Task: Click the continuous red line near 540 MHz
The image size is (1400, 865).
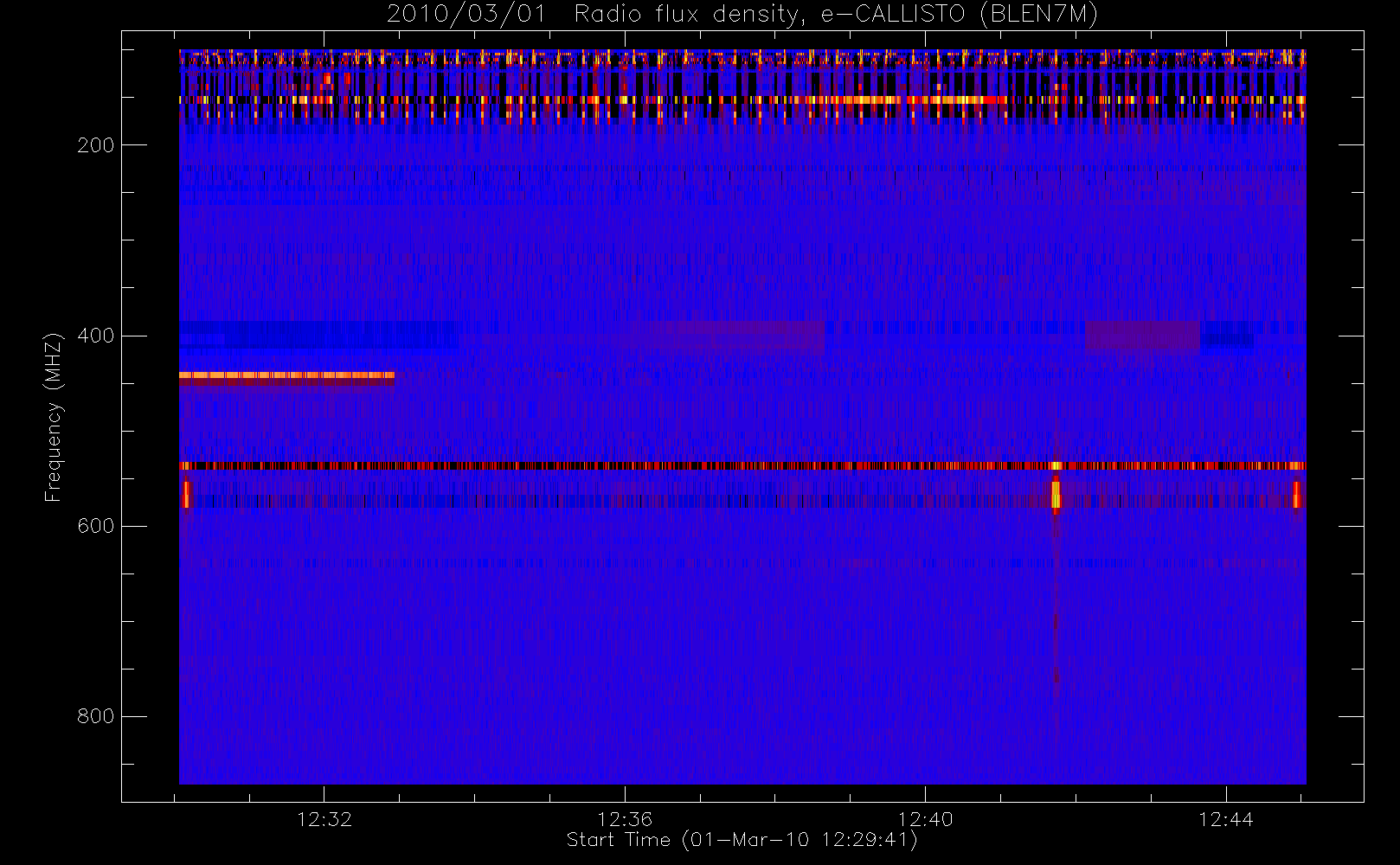Action: (742, 466)
